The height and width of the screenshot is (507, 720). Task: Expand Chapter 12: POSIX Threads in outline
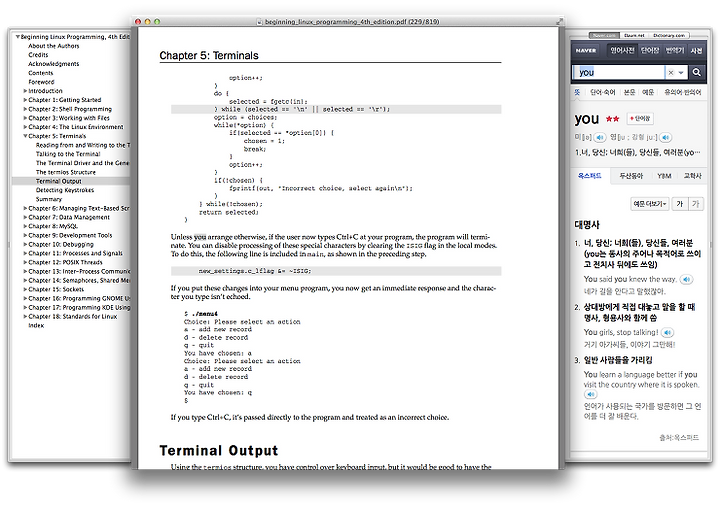(x=25, y=262)
